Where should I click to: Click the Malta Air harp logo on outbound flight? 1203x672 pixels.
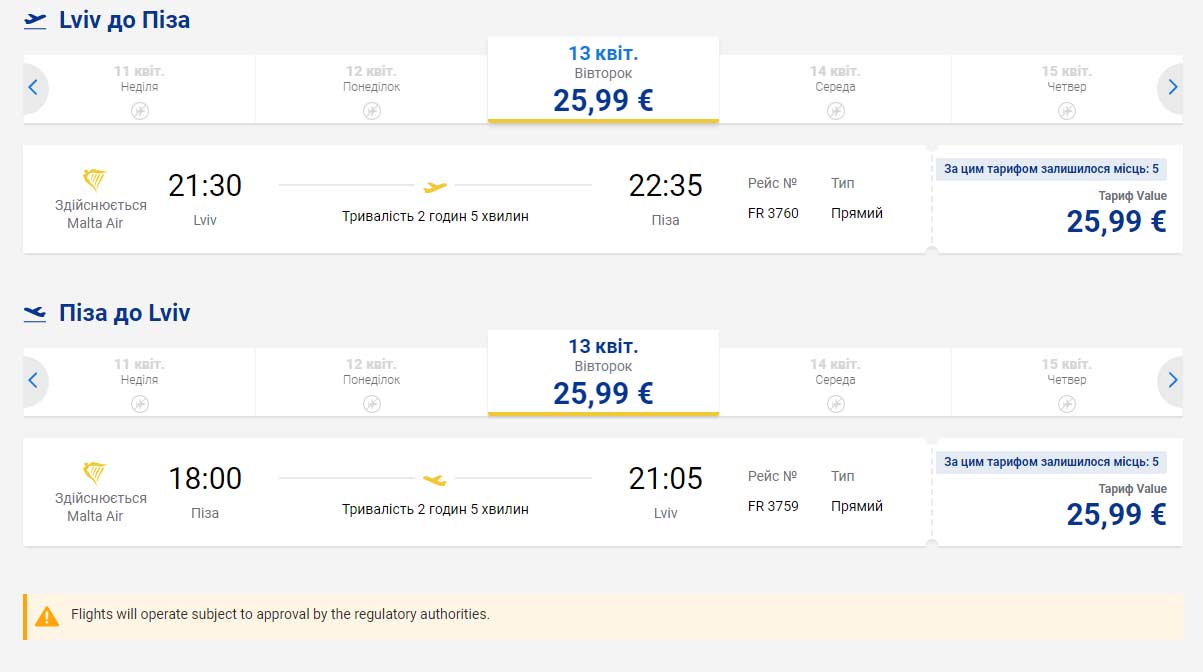click(x=95, y=180)
